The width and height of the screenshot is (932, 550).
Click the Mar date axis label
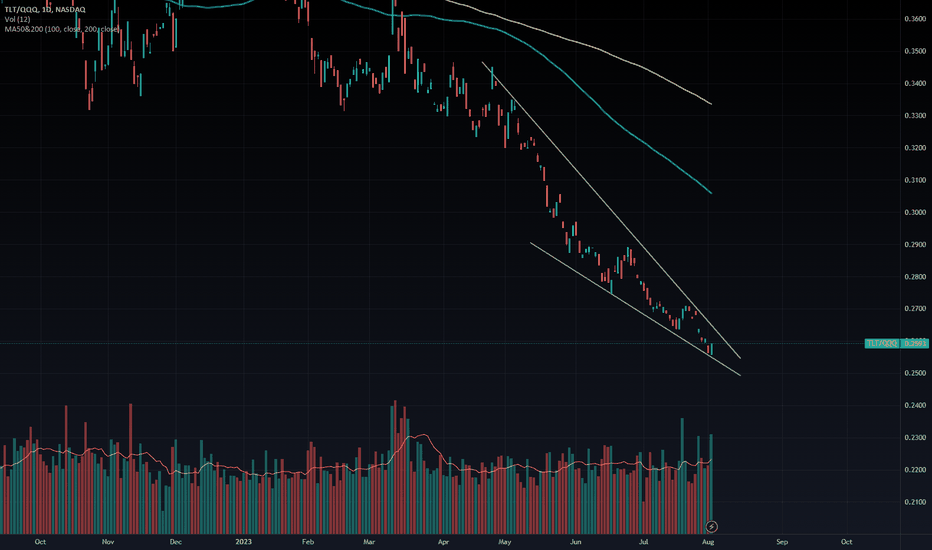click(369, 542)
